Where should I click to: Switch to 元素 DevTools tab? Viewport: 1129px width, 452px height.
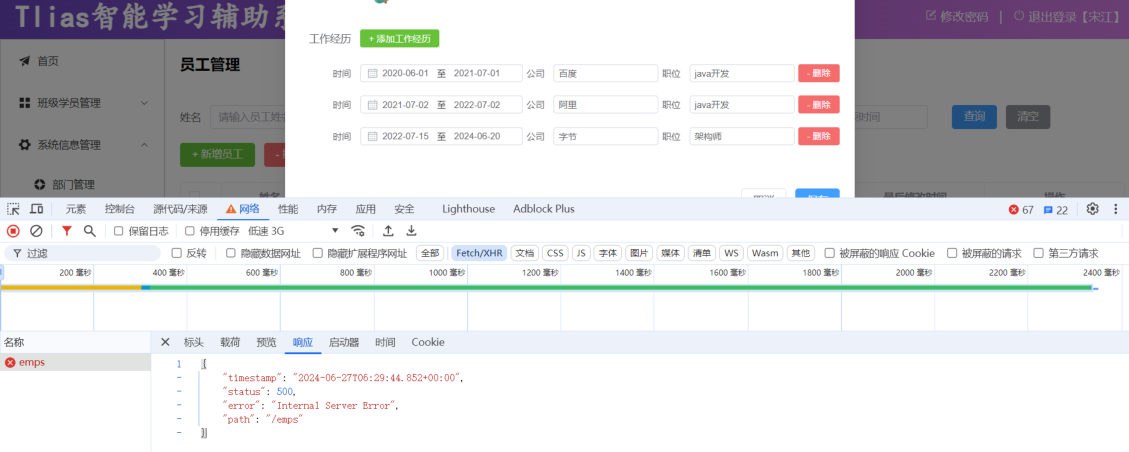(76, 209)
